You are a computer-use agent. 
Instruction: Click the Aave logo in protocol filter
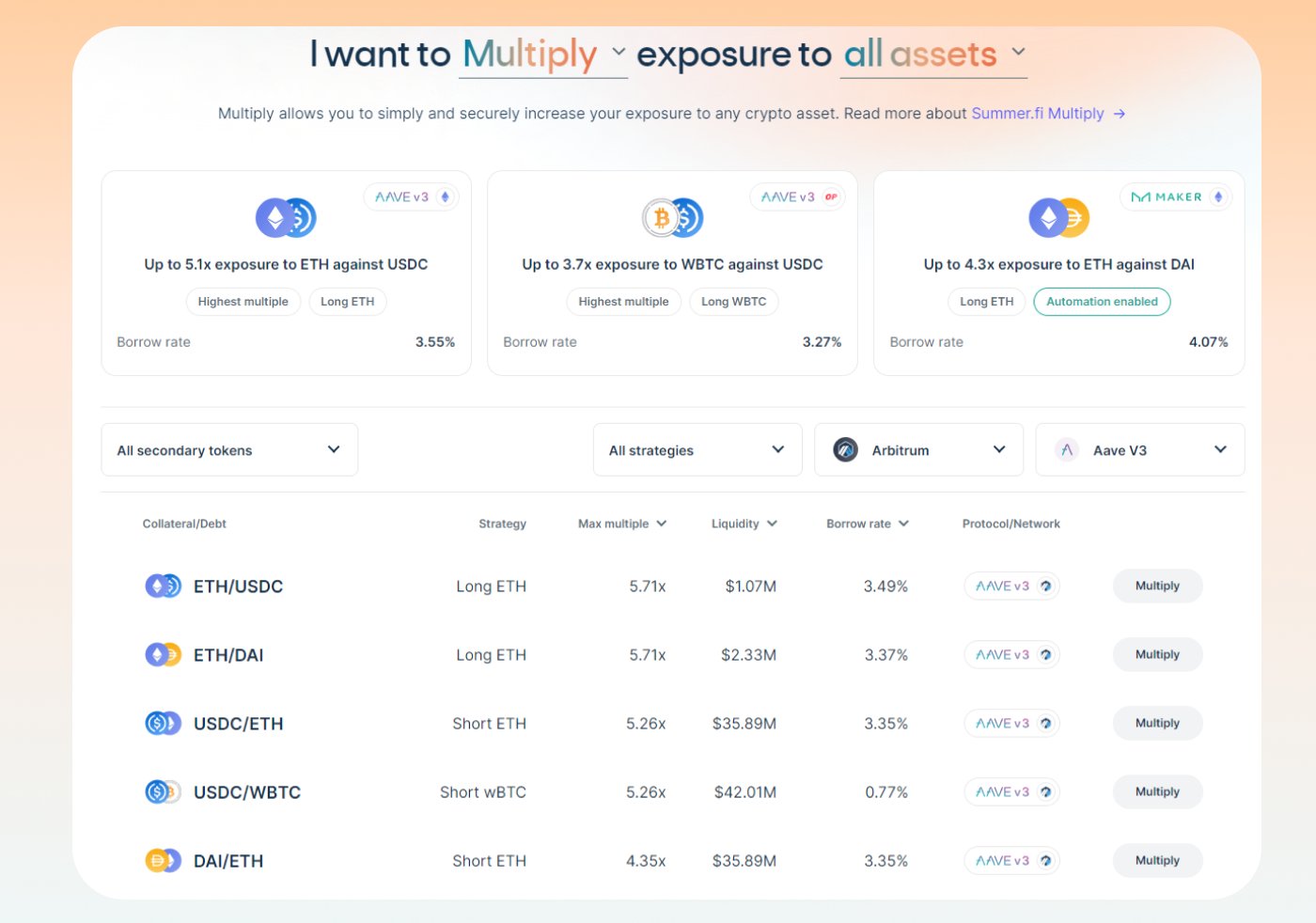tap(1067, 450)
